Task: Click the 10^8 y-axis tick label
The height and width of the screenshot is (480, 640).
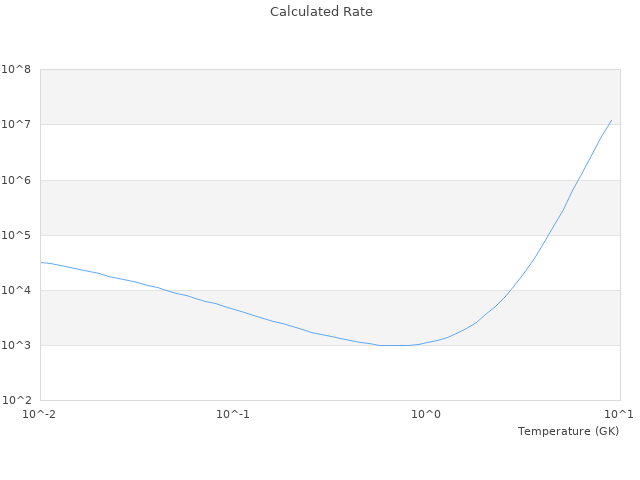Action: (x=16, y=70)
